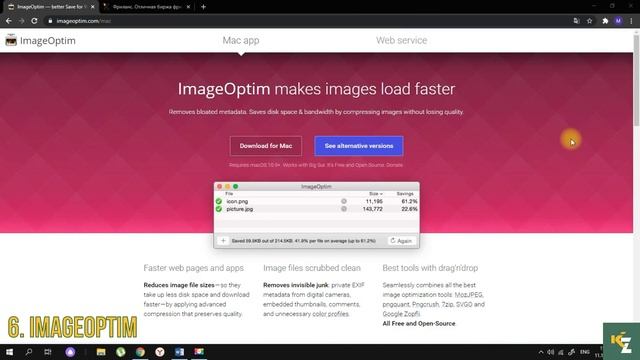Close the ImageOptim browser tab
Viewport: 640px width, 360px height.
click(93, 7)
